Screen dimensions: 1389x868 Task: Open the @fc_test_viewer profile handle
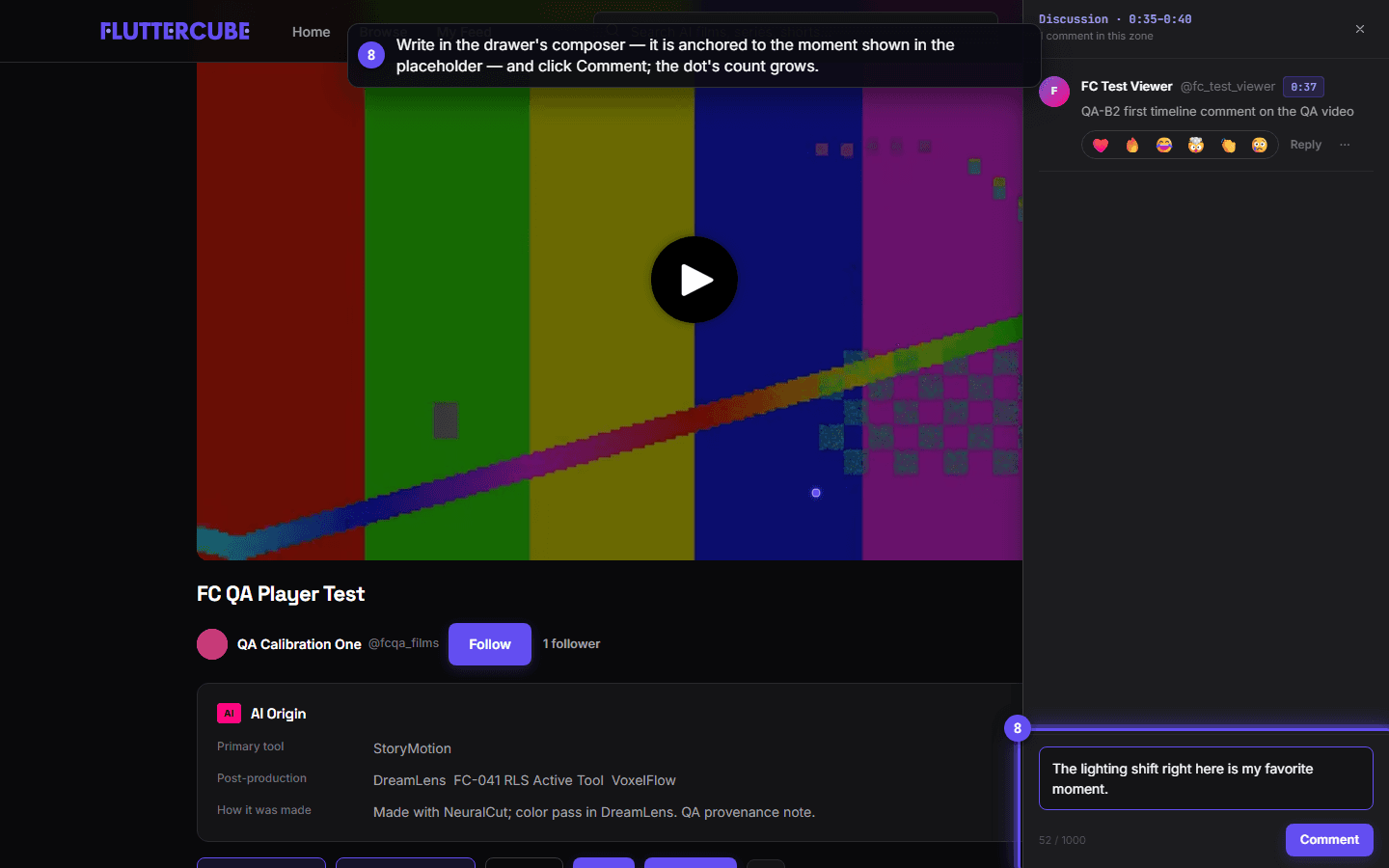[x=1228, y=87]
